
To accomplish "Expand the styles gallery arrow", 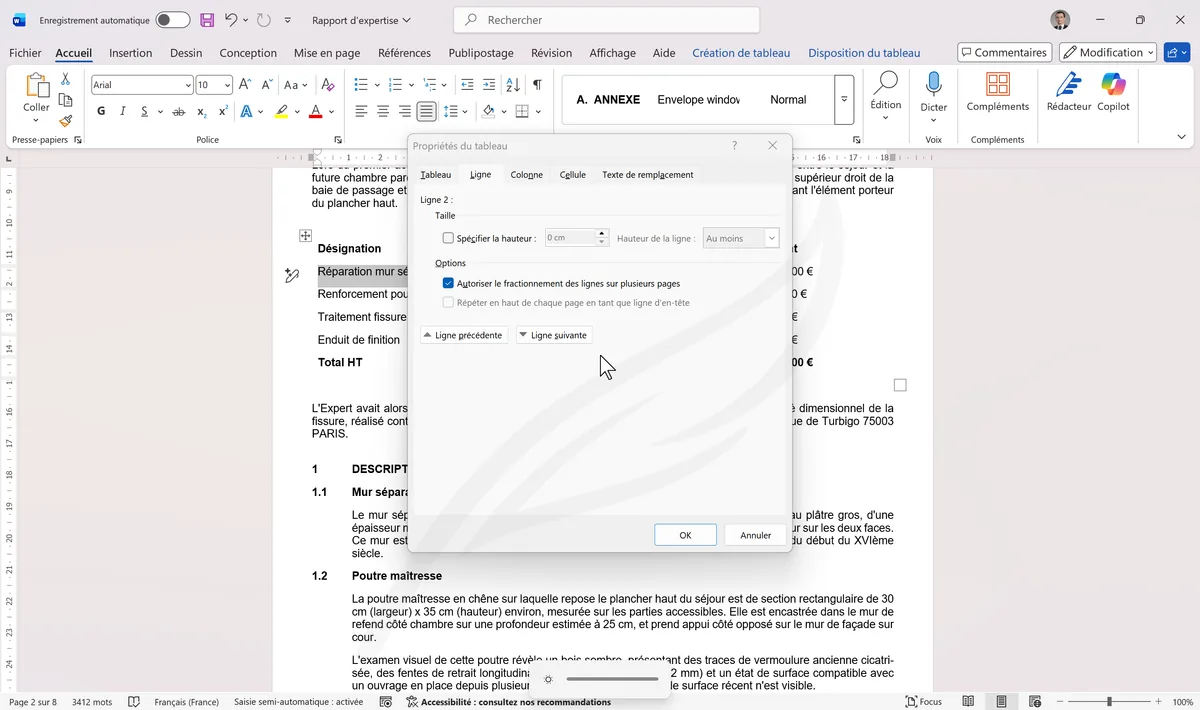I will click(x=844, y=100).
